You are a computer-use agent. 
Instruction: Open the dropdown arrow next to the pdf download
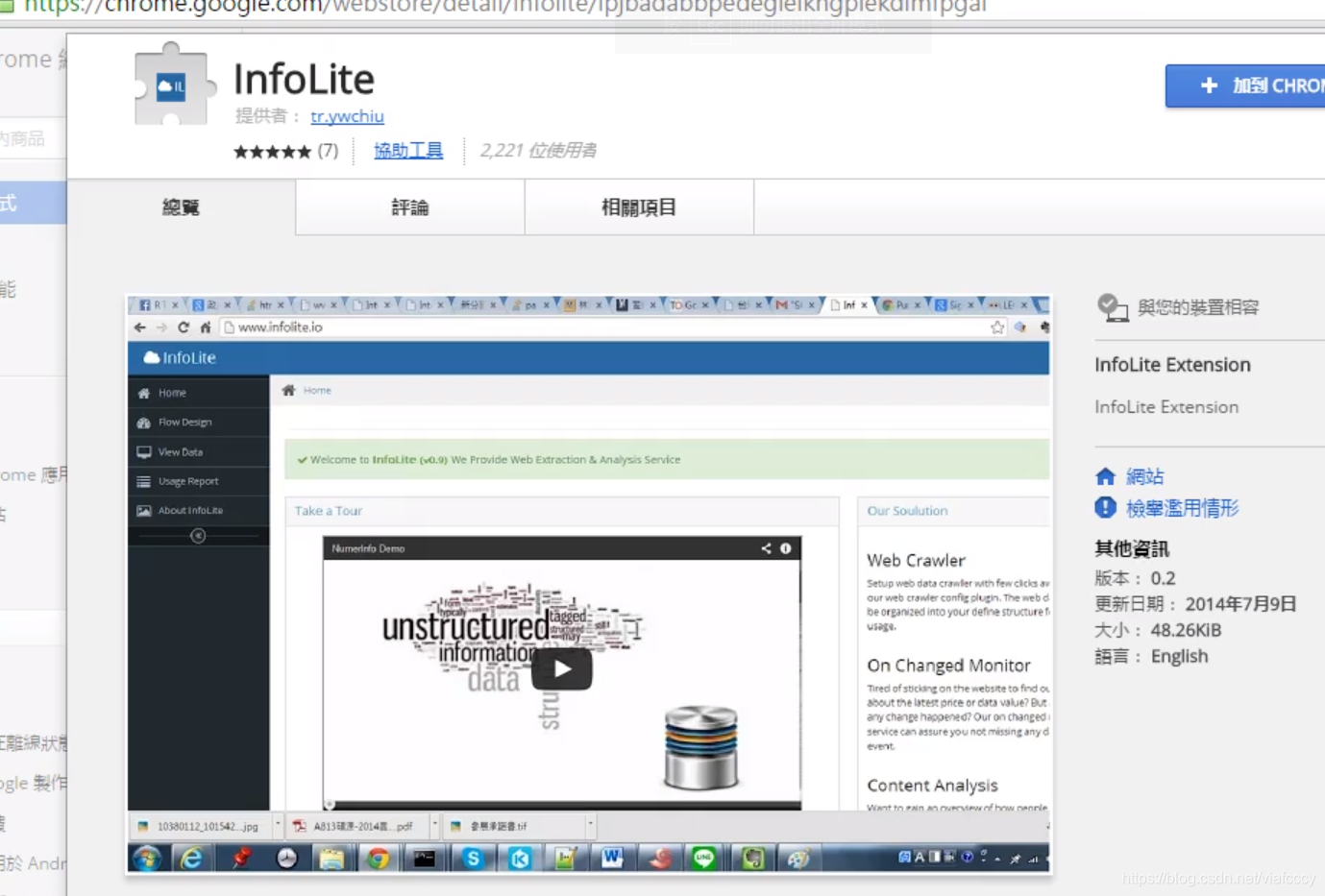click(x=434, y=825)
